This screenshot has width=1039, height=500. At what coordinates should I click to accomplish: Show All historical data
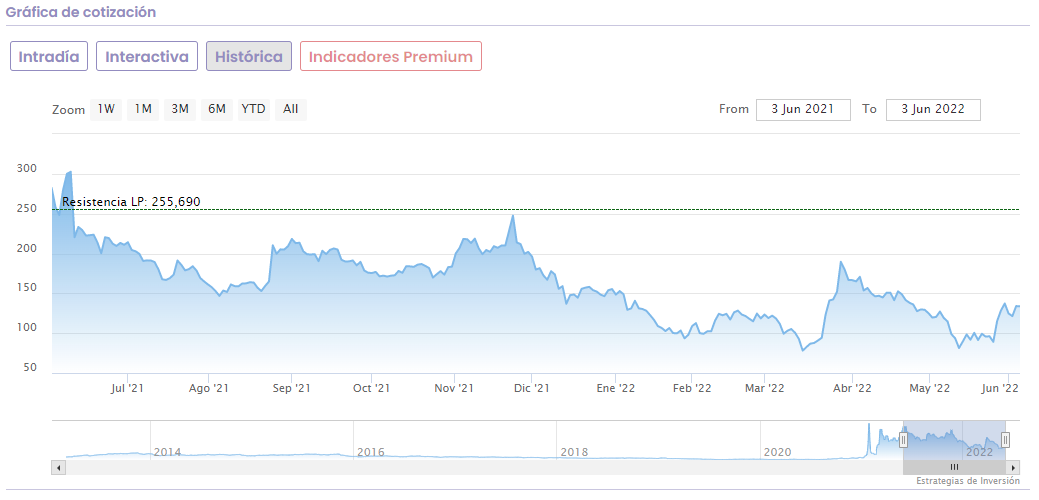[x=291, y=109]
